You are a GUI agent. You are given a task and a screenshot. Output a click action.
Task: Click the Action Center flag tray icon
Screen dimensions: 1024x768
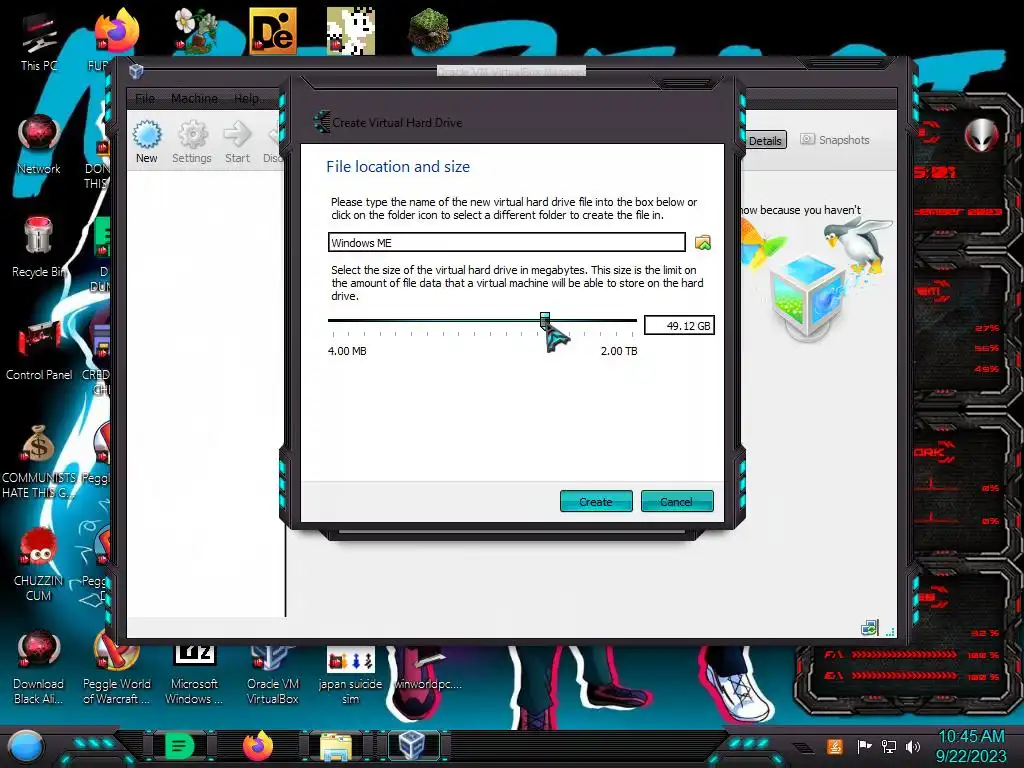pos(864,746)
